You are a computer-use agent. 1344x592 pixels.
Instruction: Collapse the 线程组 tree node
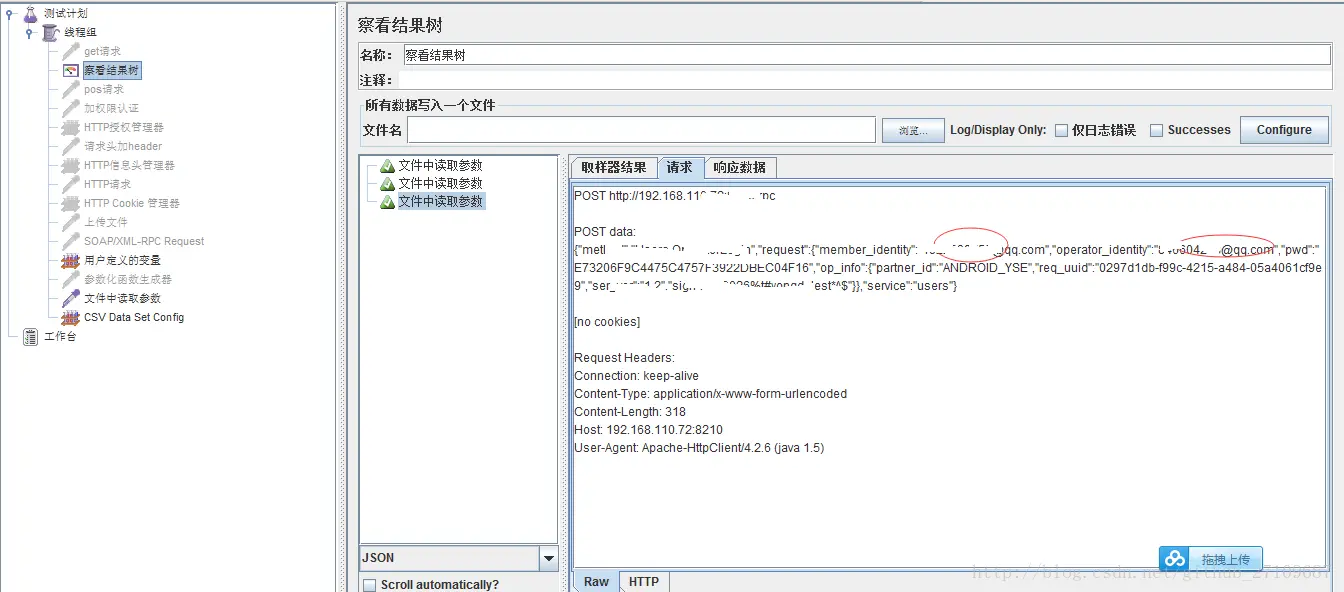30,33
